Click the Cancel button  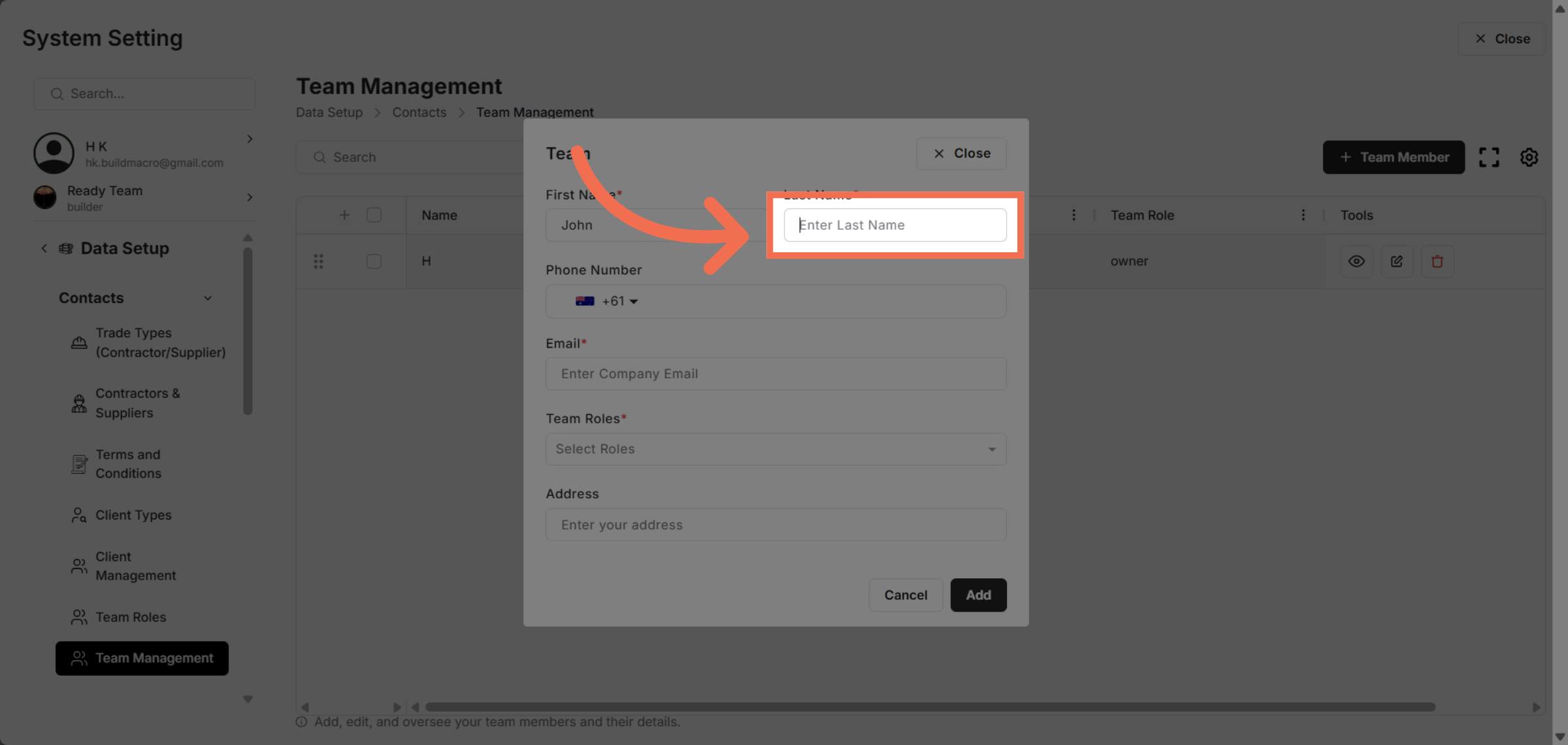[906, 595]
